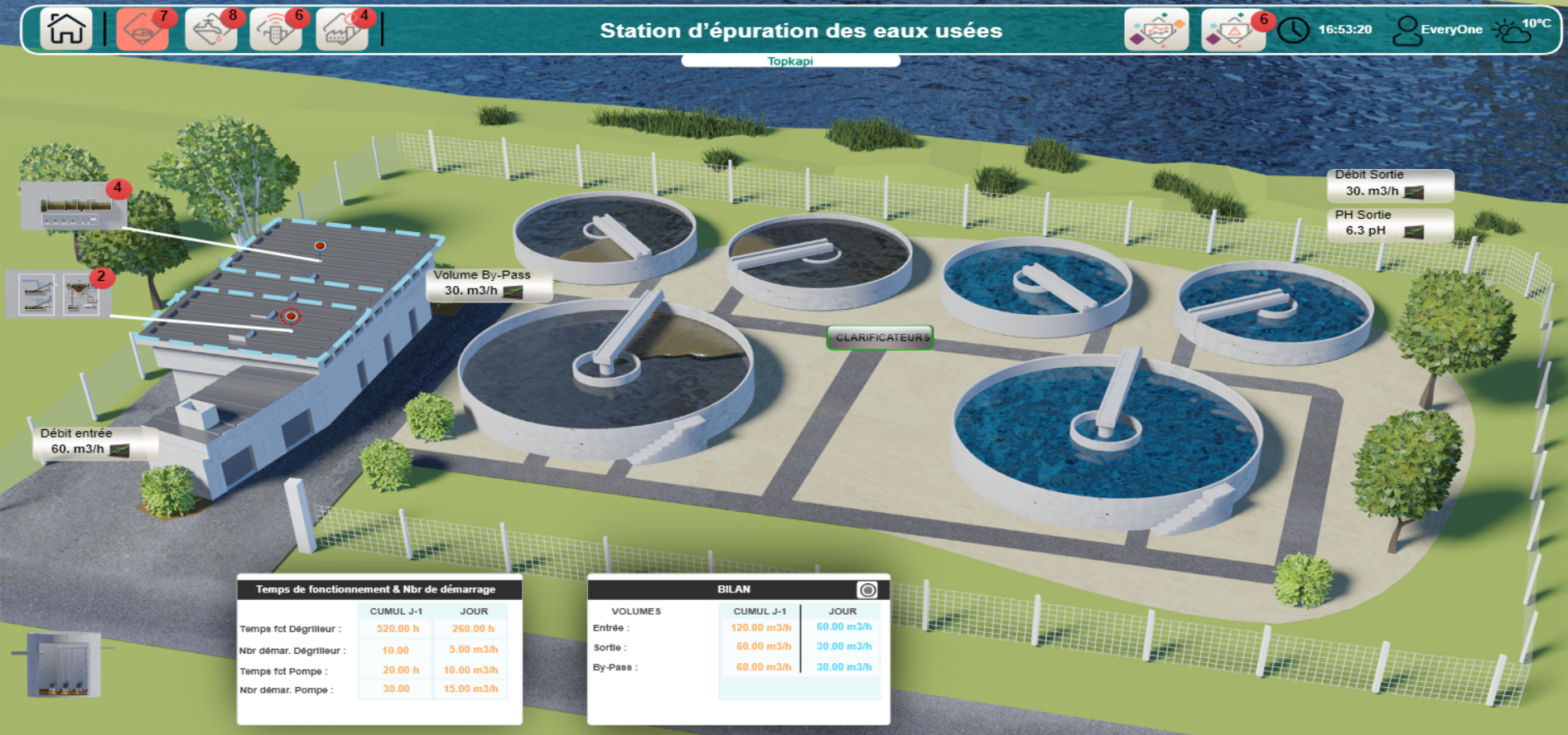The image size is (1568, 735).
Task: Open the highlighted orange station icon with badge 7
Action: (142, 31)
